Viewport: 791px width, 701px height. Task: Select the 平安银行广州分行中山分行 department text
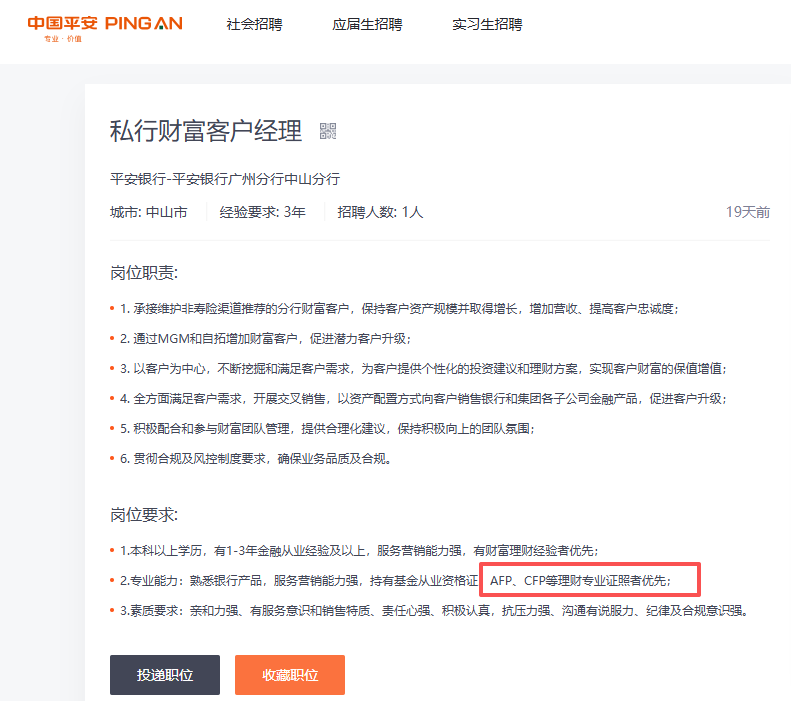225,179
